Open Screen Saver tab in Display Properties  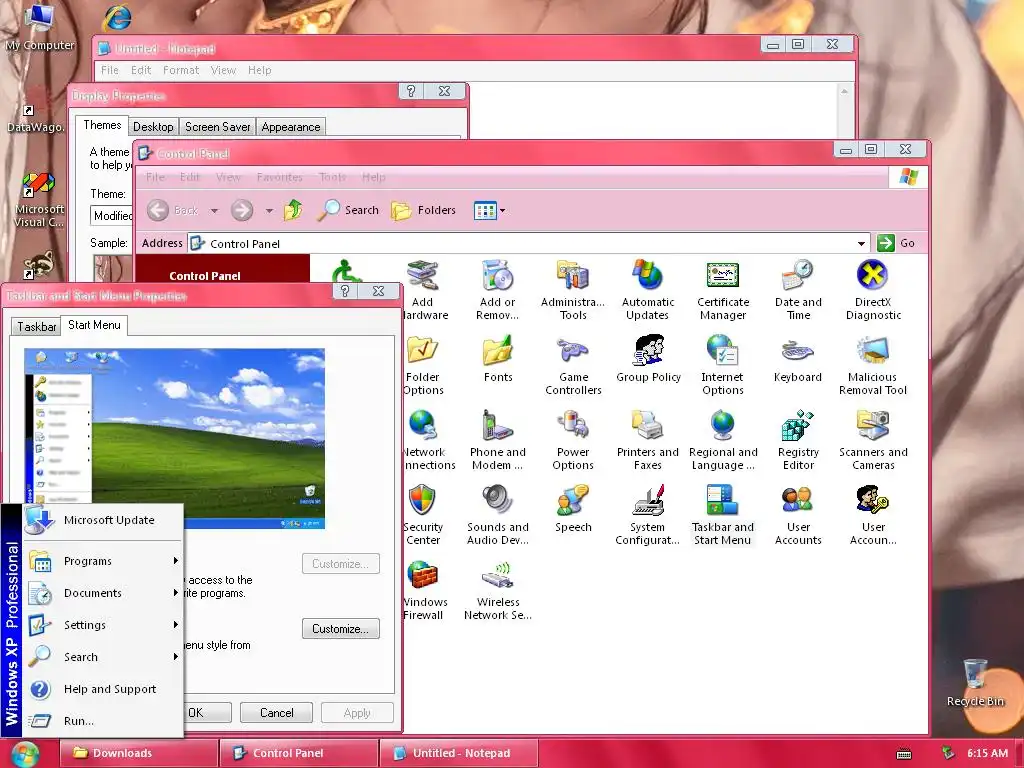tap(217, 127)
